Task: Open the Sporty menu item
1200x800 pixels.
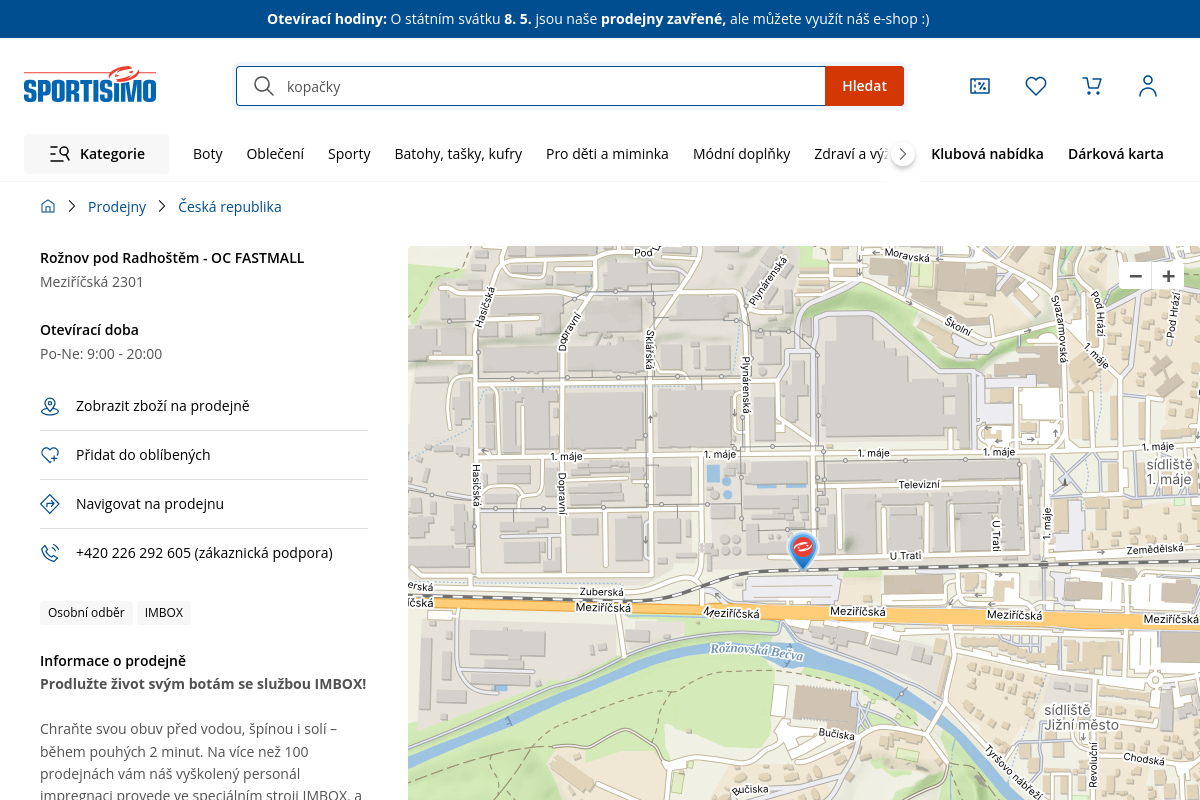Action: (x=349, y=154)
